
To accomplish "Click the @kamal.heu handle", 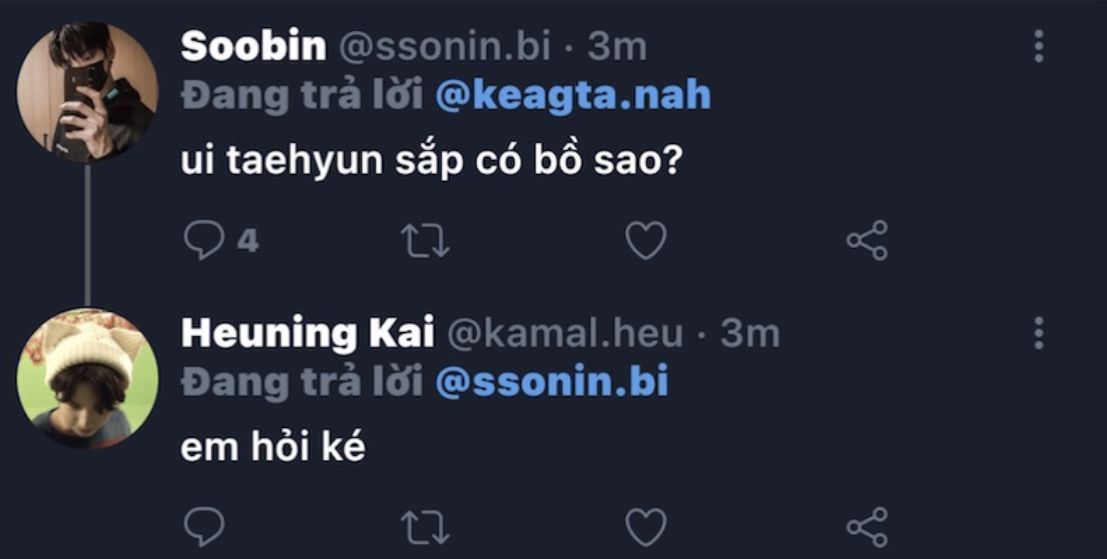I will [x=563, y=333].
